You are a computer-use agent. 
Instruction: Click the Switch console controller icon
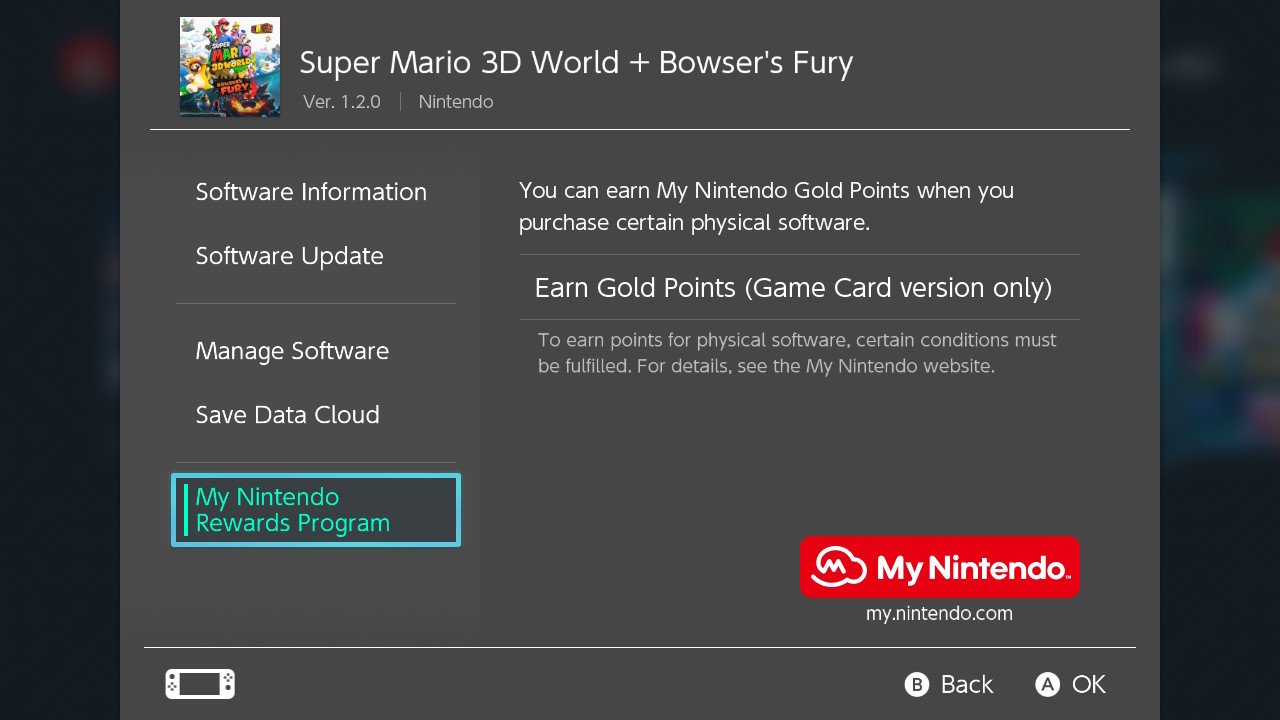pos(200,684)
